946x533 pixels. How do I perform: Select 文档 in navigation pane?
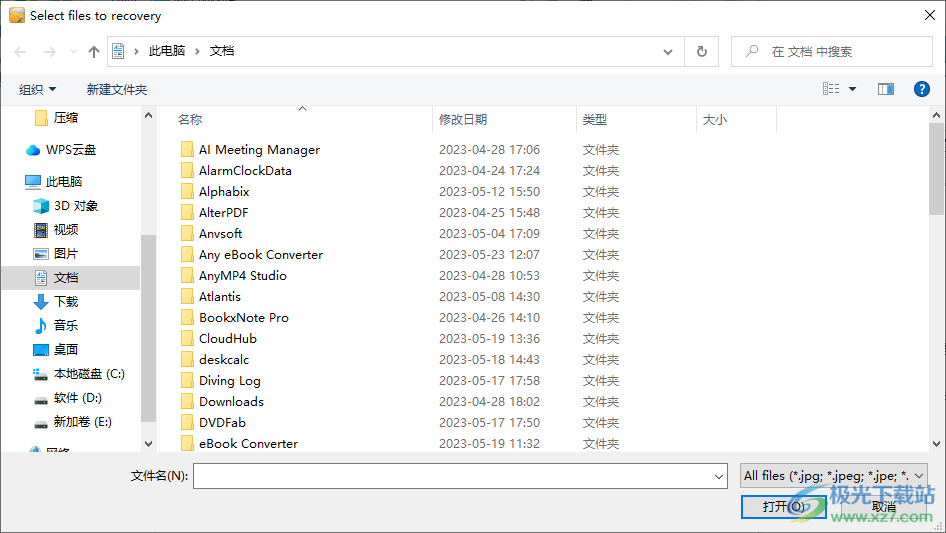(56, 278)
